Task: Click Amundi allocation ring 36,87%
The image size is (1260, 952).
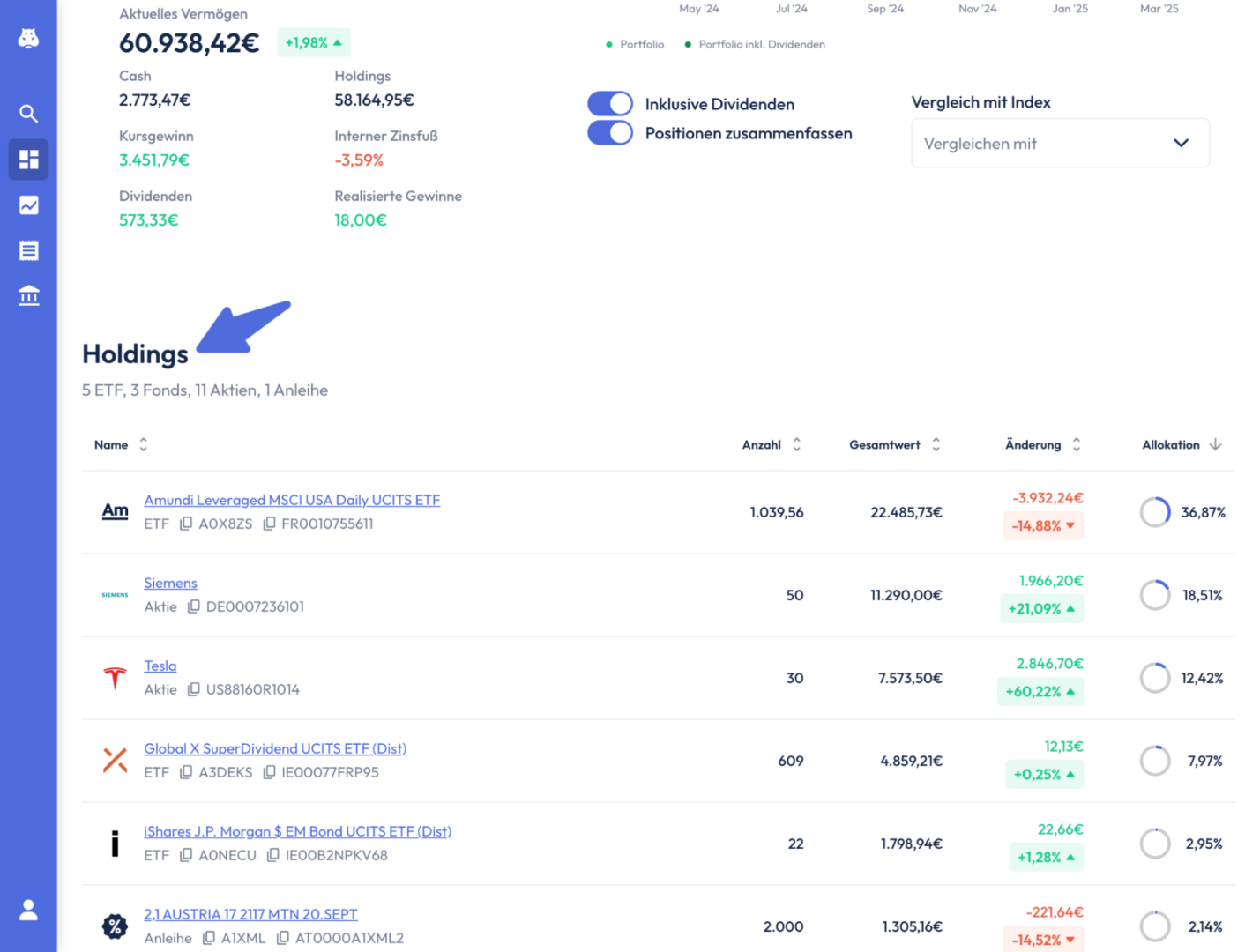Action: (x=1154, y=512)
